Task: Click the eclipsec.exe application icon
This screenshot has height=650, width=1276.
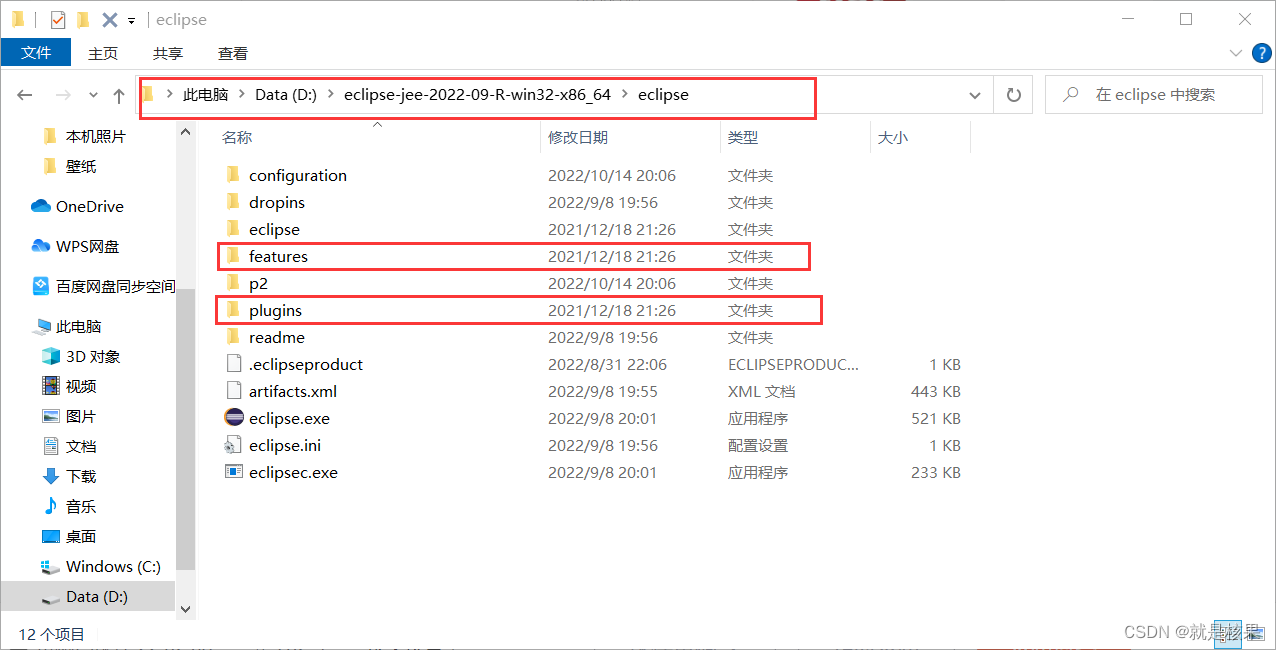Action: click(x=233, y=472)
